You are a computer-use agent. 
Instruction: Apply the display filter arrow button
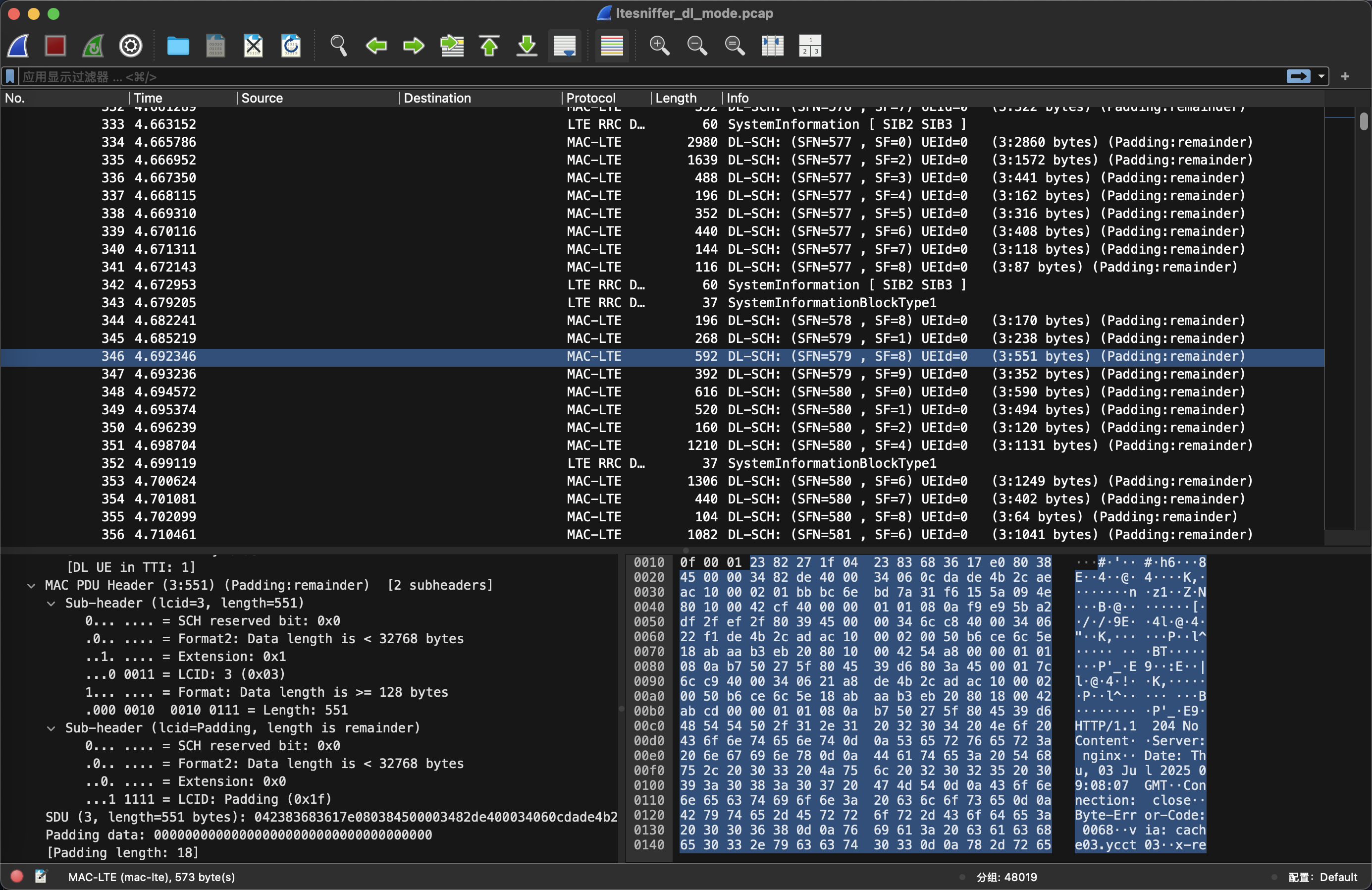[1298, 76]
